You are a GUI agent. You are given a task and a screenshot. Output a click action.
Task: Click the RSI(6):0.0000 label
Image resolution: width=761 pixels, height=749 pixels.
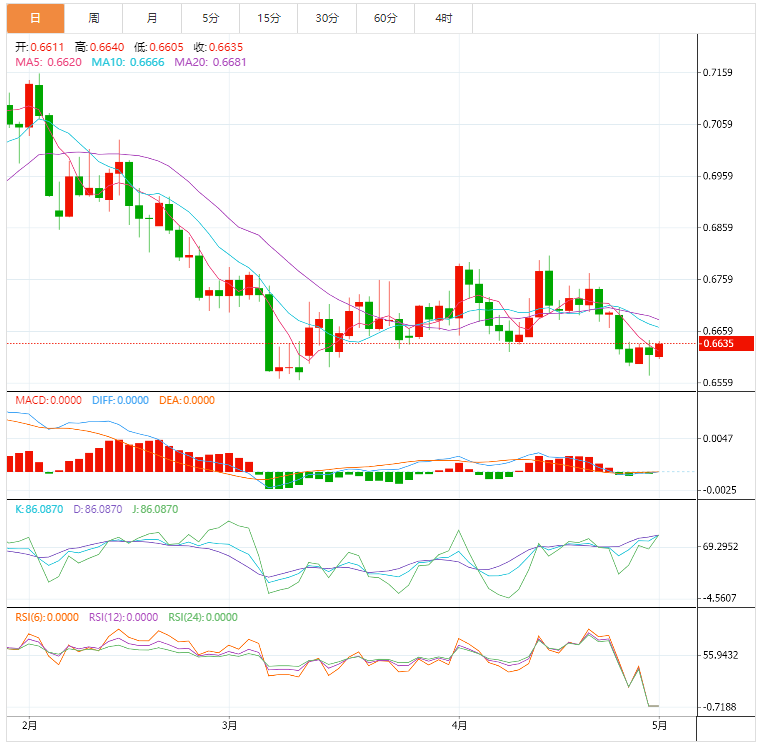click(x=47, y=617)
